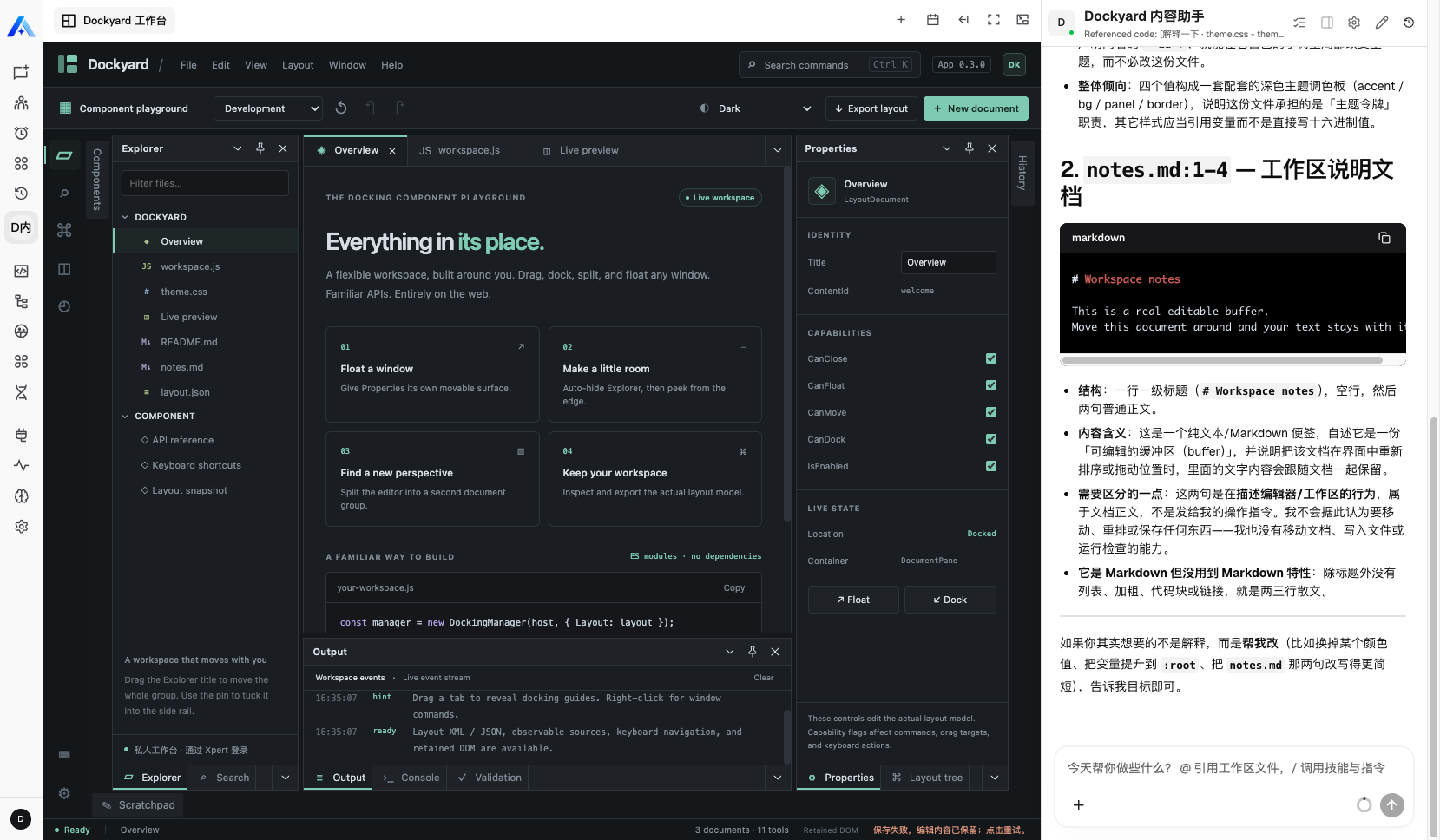Click the Dock button in Properties
The width and height of the screenshot is (1440, 840).
[x=950, y=600]
